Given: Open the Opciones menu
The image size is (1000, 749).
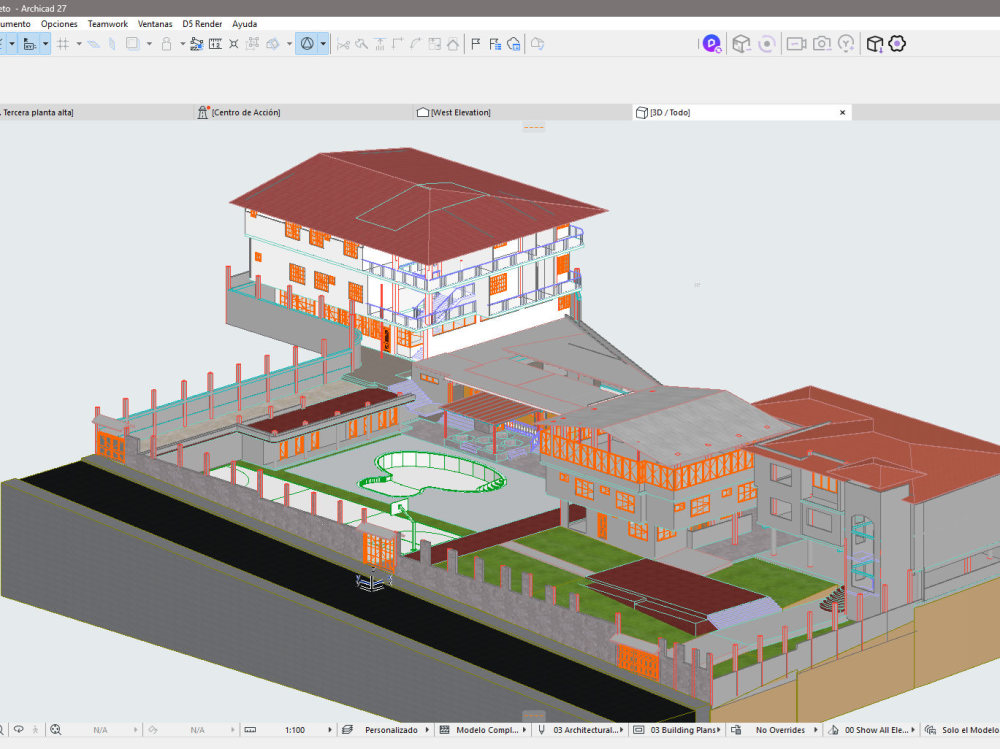Looking at the screenshot, I should (59, 24).
